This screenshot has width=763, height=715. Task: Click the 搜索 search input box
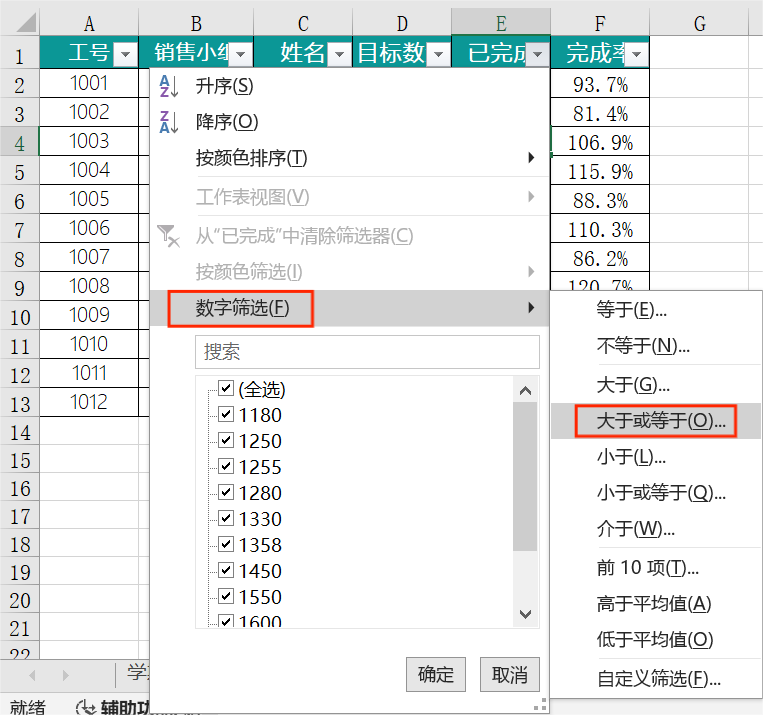[x=367, y=352]
